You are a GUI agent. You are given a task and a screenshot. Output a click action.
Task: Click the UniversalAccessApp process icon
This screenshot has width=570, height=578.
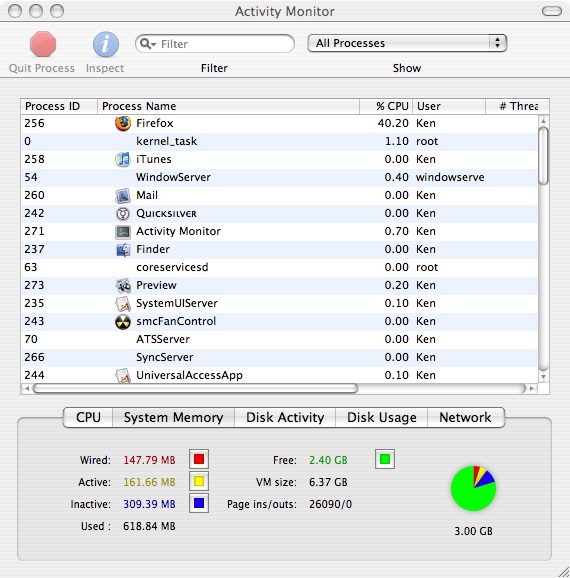(x=123, y=375)
